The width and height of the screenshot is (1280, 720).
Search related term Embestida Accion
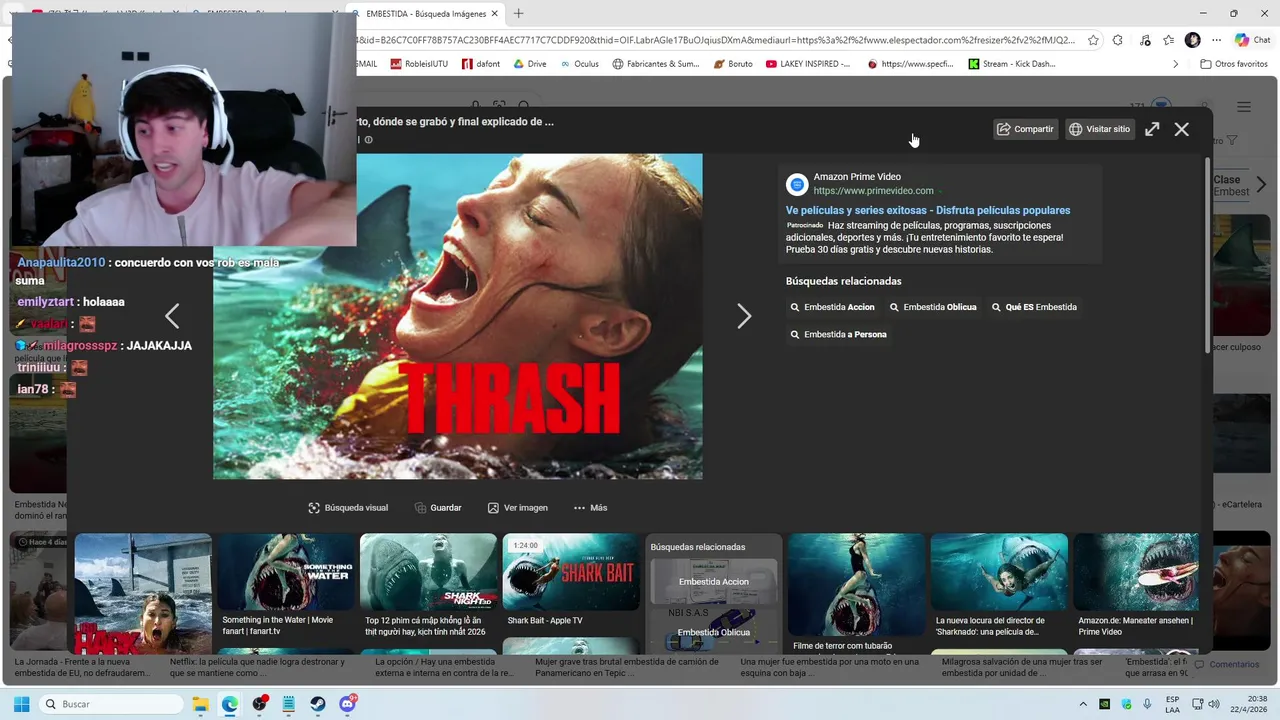tap(833, 307)
